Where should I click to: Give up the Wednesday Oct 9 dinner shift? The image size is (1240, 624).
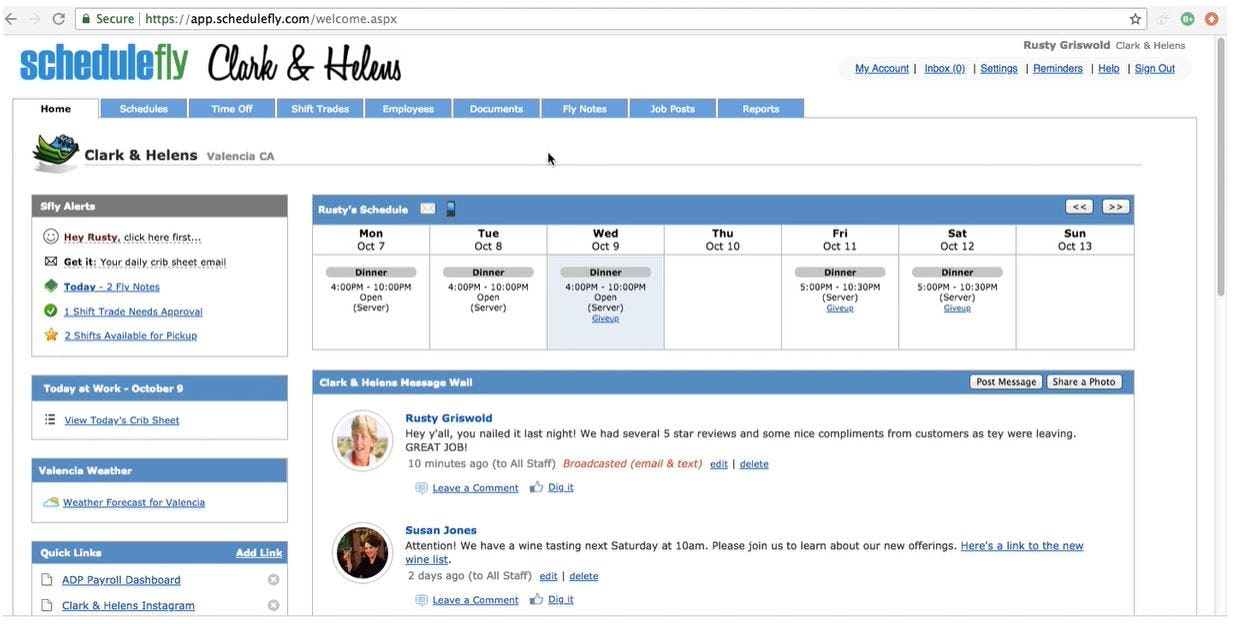point(605,318)
